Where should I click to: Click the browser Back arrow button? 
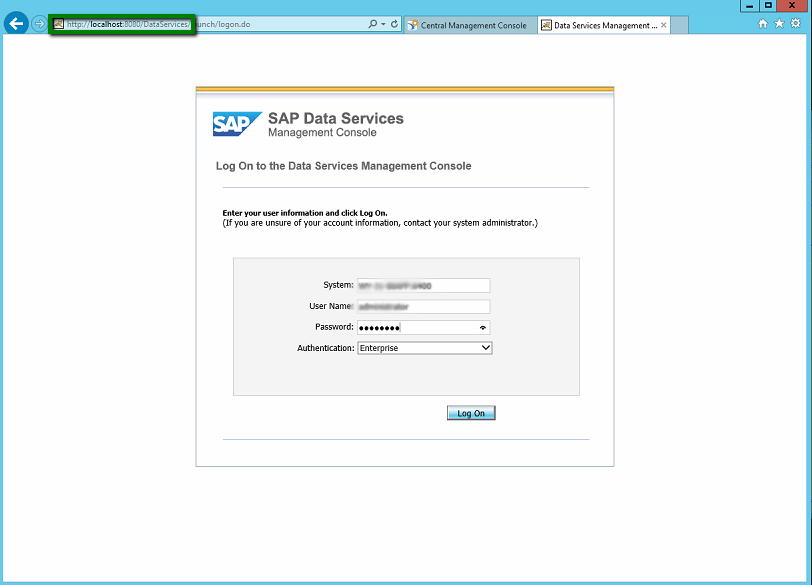click(16, 24)
